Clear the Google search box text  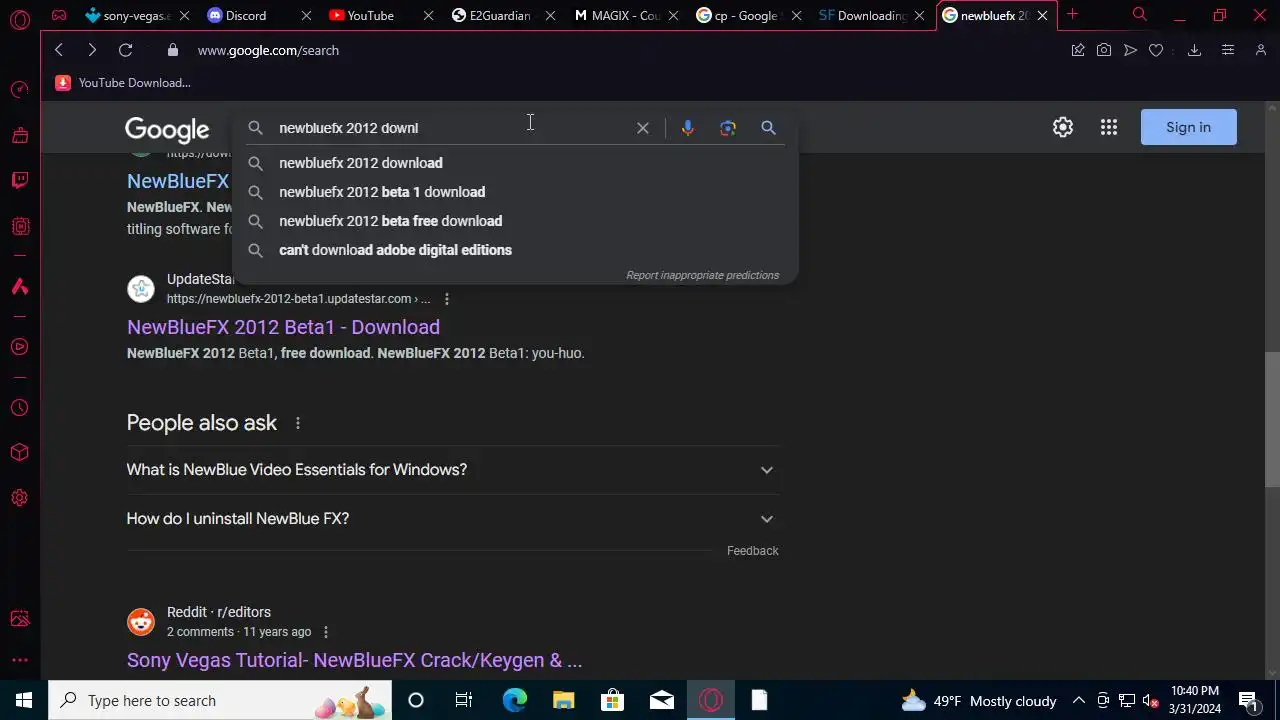(643, 128)
